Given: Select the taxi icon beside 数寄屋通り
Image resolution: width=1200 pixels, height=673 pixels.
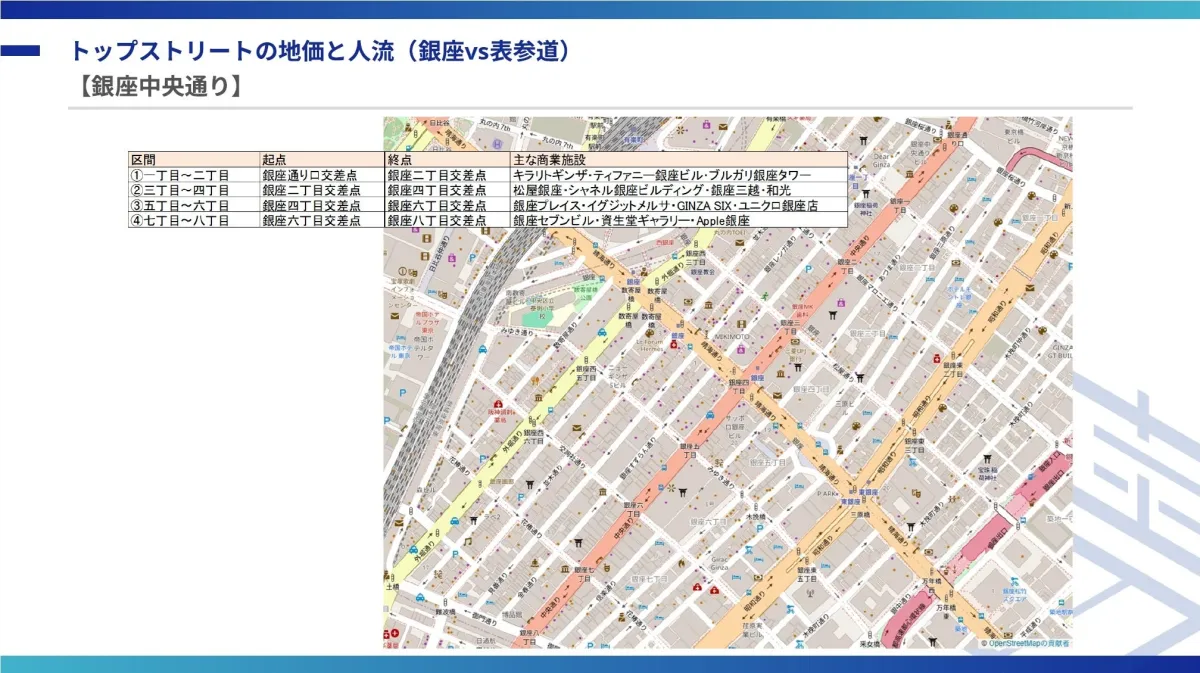Looking at the screenshot, I should tap(602, 332).
